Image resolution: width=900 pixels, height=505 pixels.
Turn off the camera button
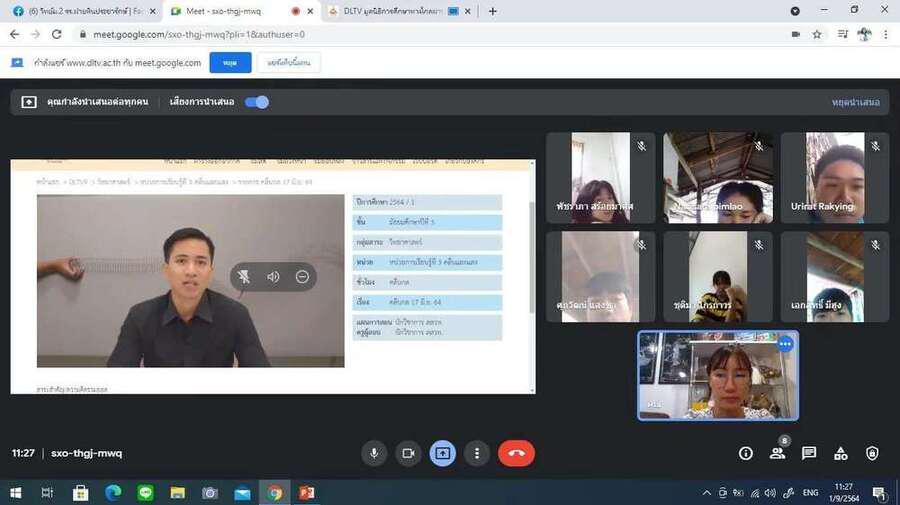408,453
